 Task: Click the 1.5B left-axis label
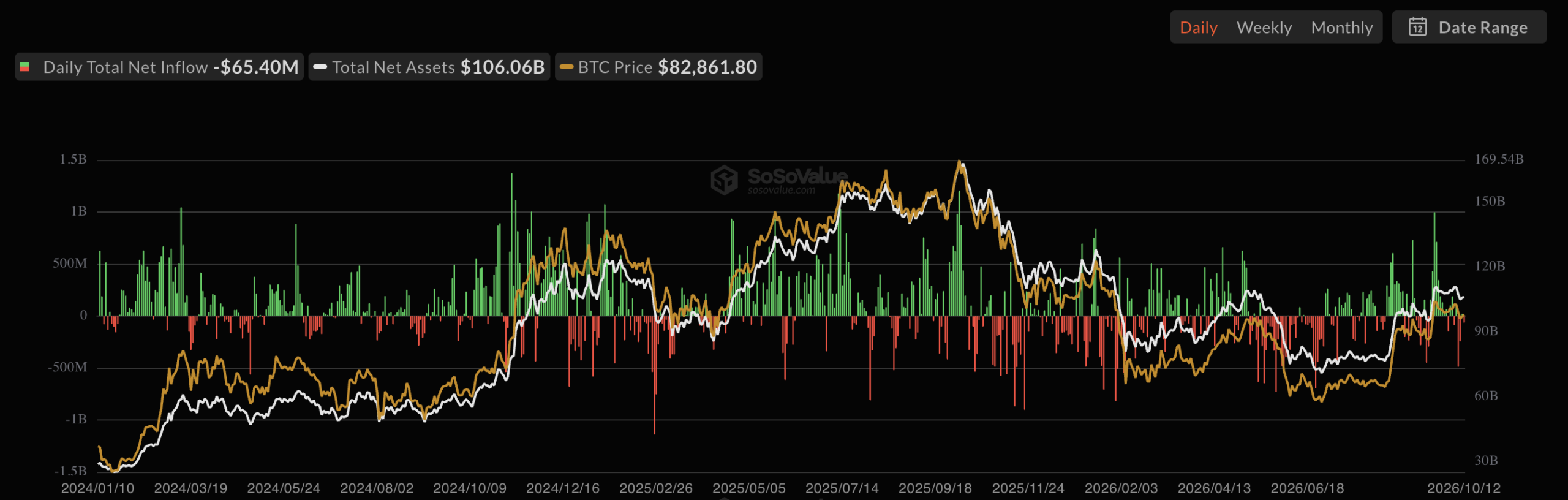pos(73,159)
